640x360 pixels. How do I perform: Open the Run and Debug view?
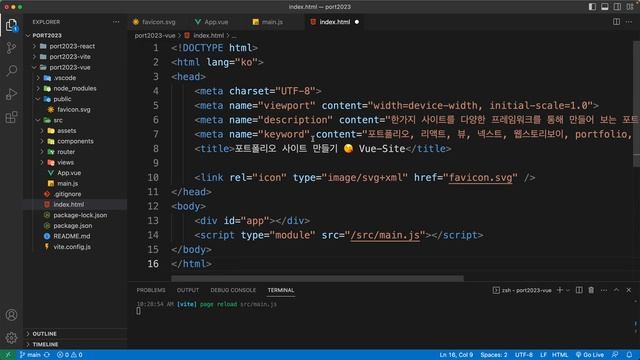[11, 94]
